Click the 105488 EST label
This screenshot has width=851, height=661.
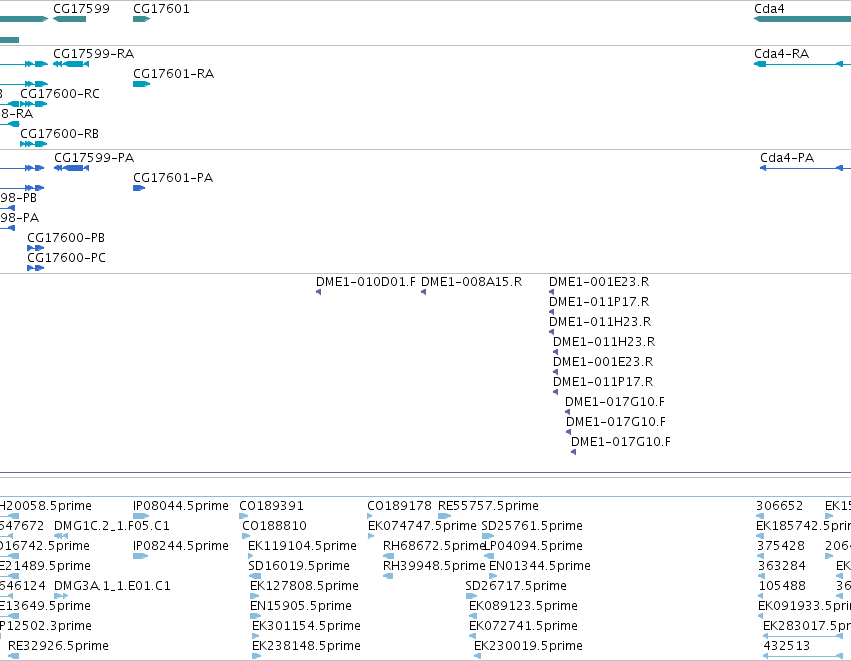tap(782, 586)
